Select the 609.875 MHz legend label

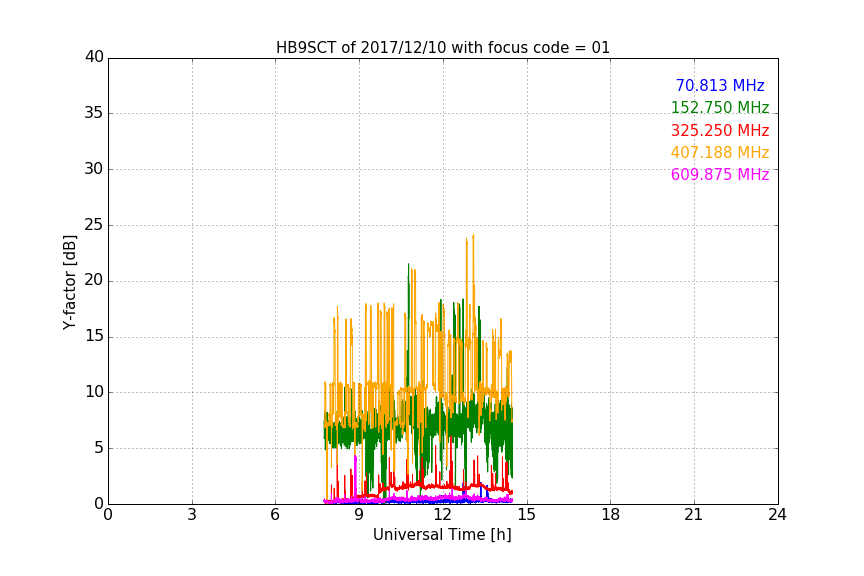pos(720,174)
